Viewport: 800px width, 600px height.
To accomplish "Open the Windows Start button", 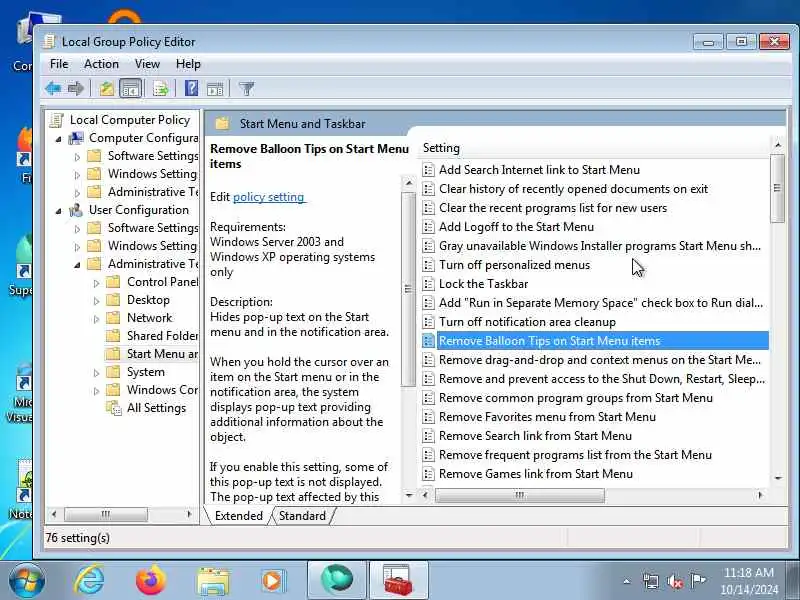I will pyautogui.click(x=27, y=581).
